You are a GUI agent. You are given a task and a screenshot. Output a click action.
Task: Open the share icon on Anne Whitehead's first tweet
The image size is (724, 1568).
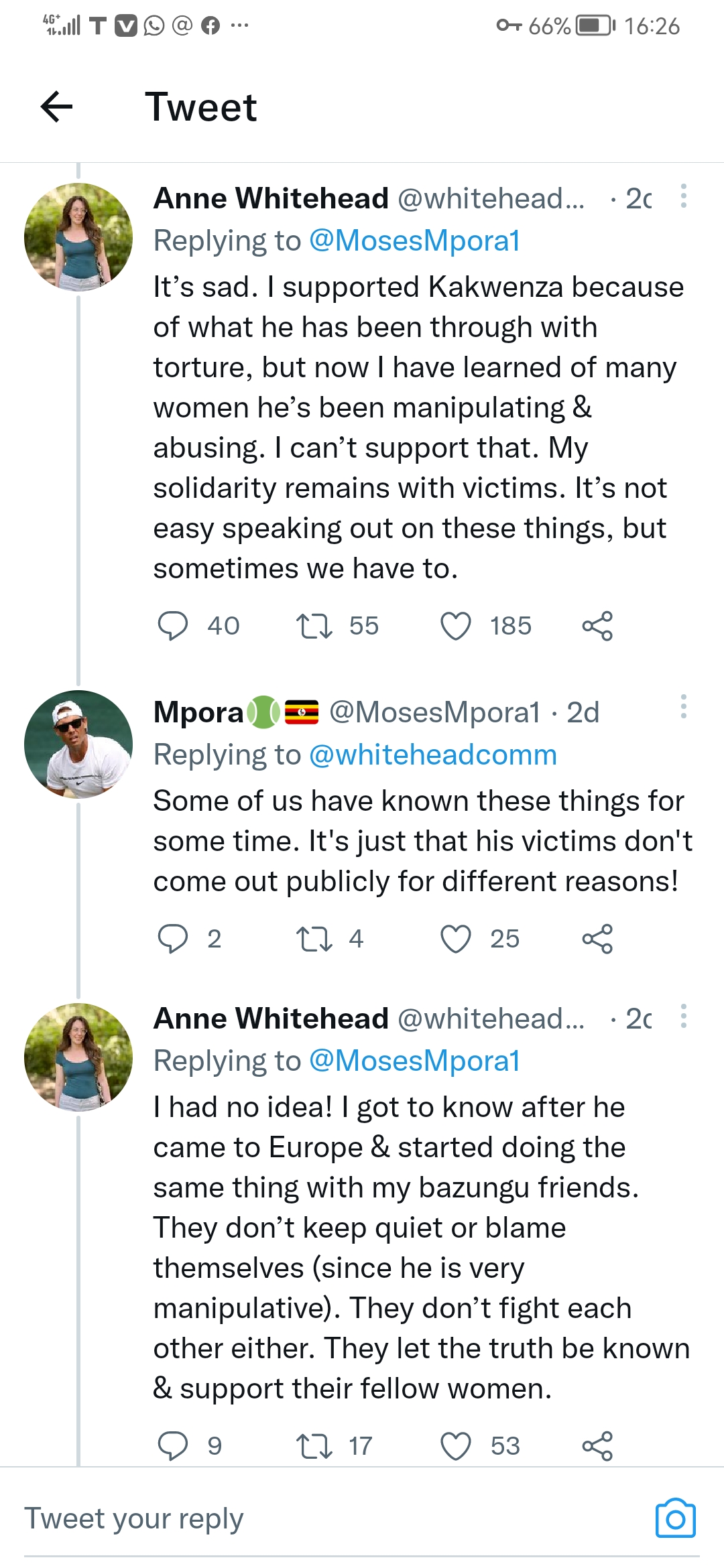(x=599, y=627)
